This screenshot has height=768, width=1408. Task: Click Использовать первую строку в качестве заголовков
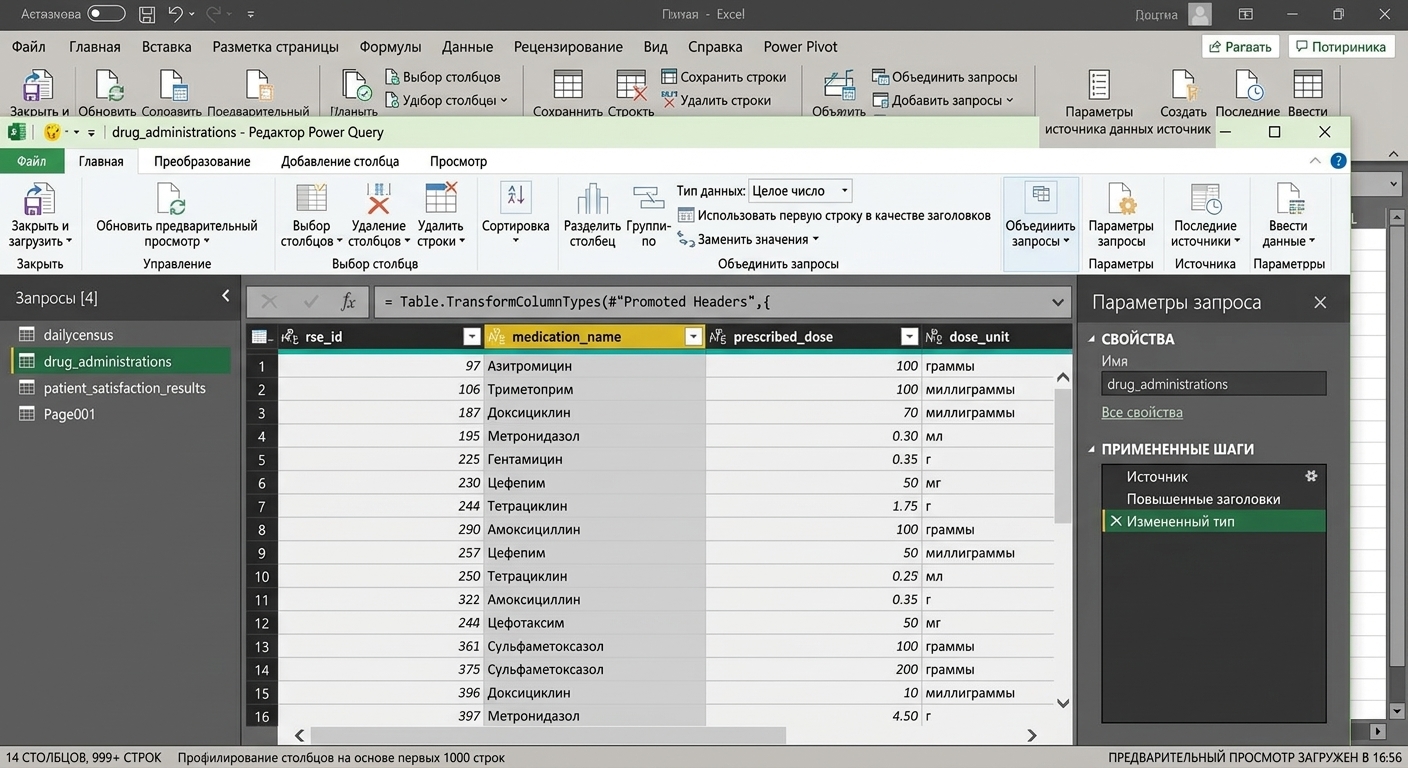coord(834,215)
